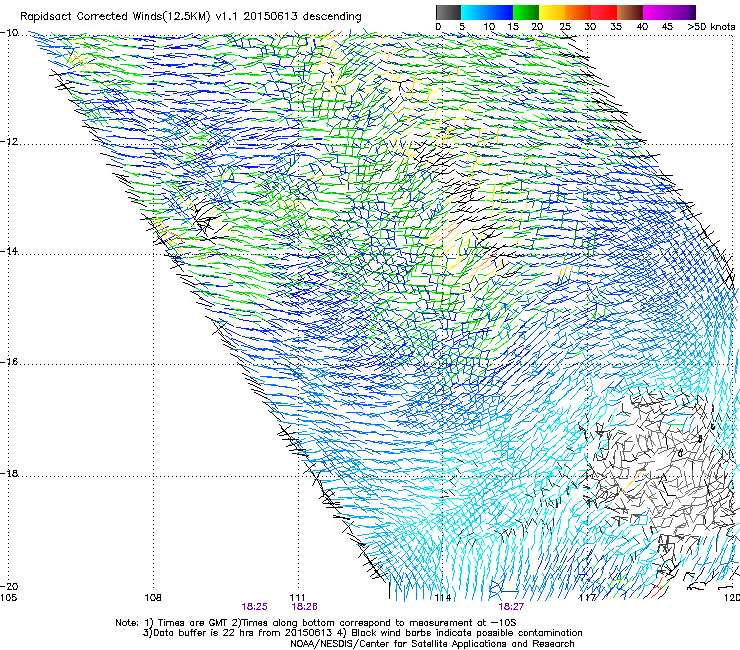The image size is (740, 650).
Task: Click the brown 35-40 knots color band
Action: coord(630,12)
